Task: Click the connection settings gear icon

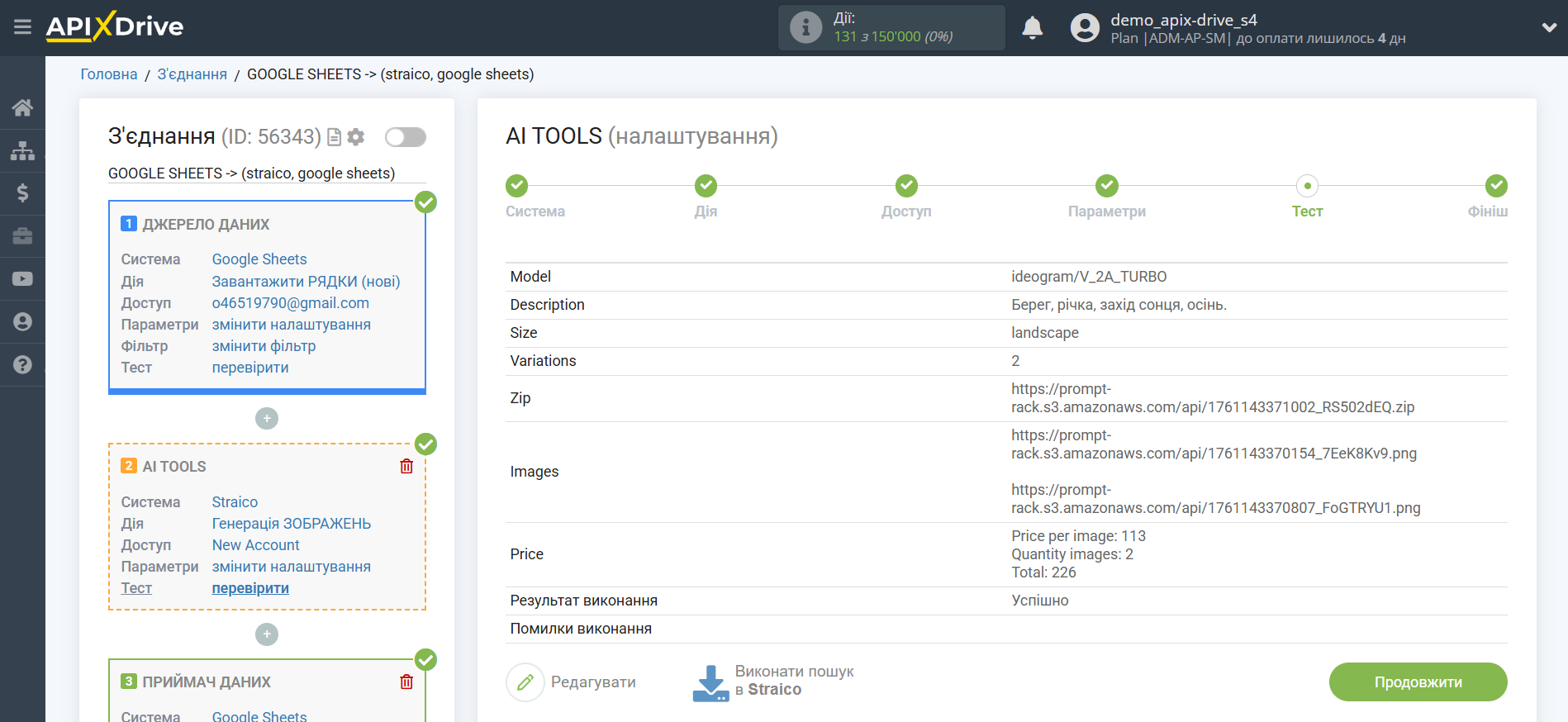Action: pos(356,137)
